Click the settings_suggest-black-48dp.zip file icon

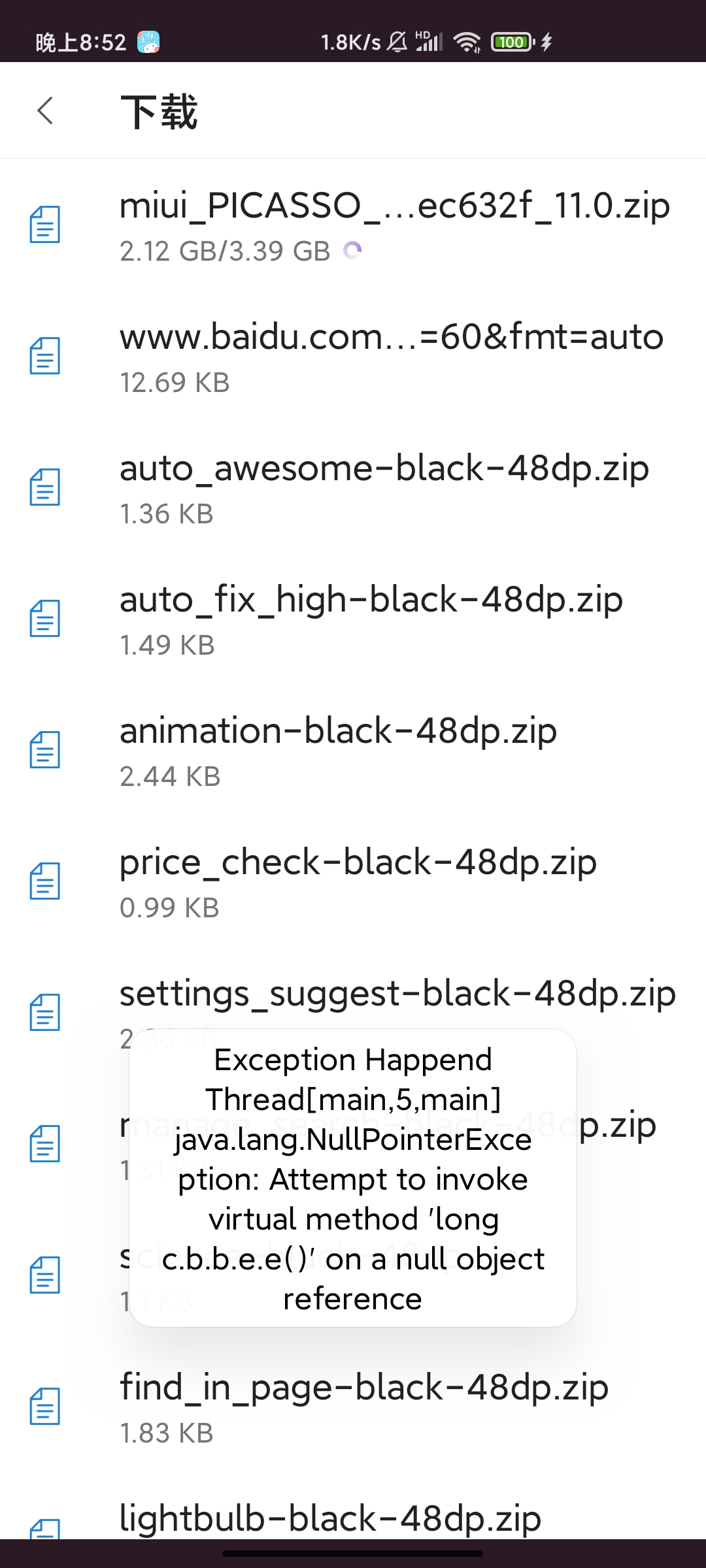(44, 1011)
